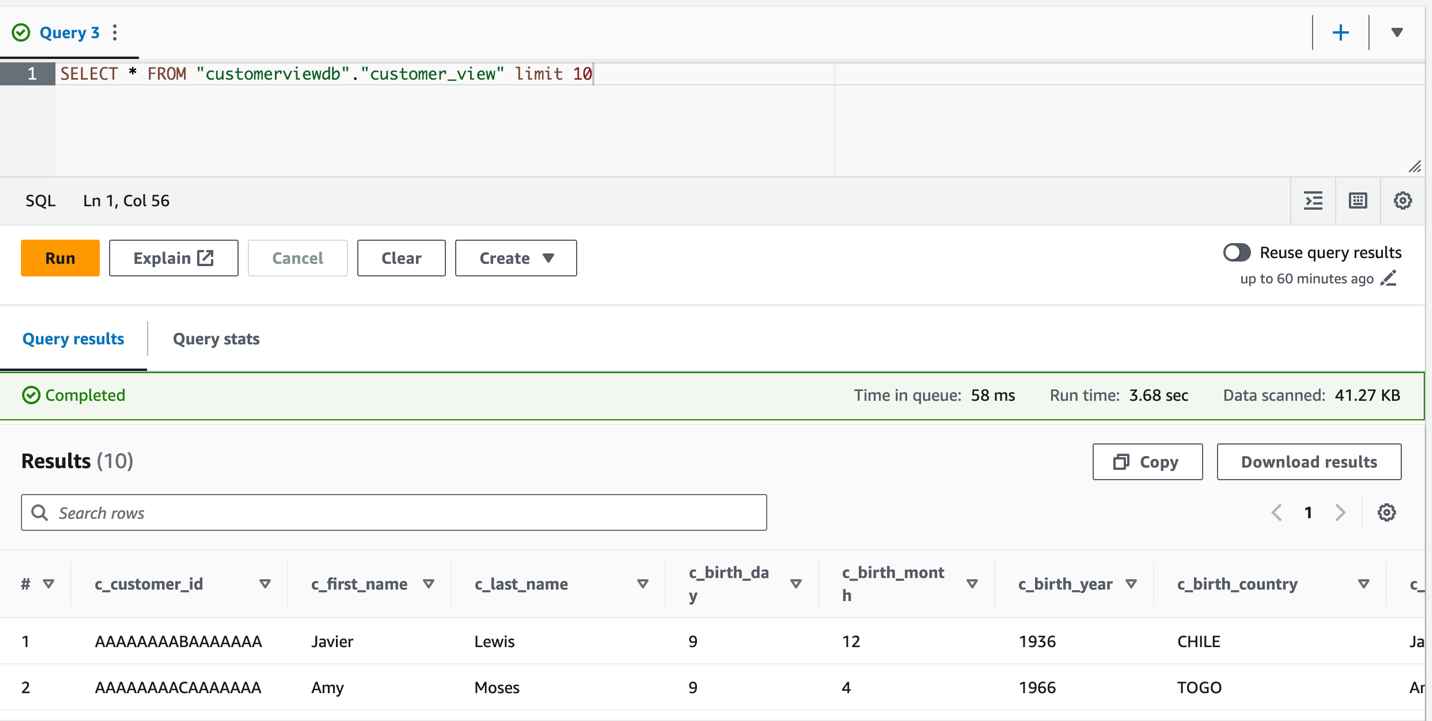Click the first name Javier cell
The width and height of the screenshot is (1432, 721).
coord(332,642)
